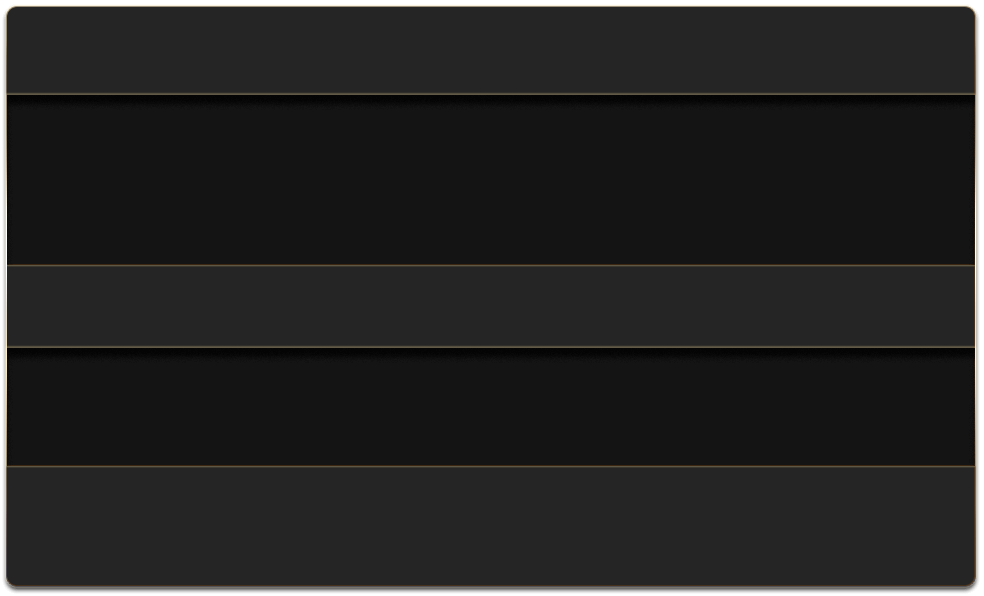Click the far right end of the bottom panel

click(962, 526)
